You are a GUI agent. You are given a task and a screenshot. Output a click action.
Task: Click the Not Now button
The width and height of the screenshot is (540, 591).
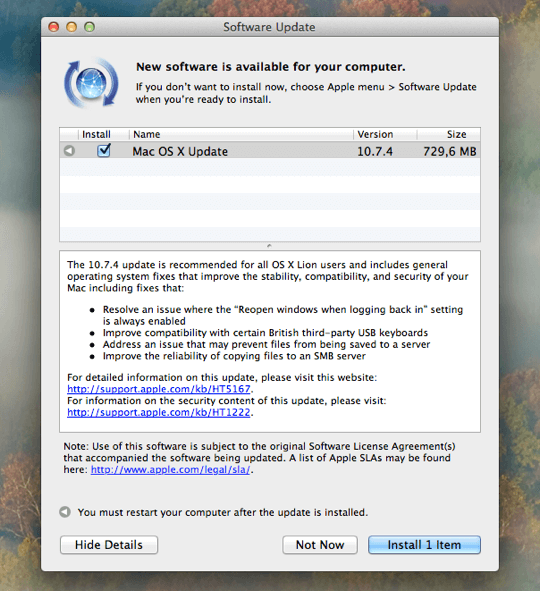pos(320,545)
